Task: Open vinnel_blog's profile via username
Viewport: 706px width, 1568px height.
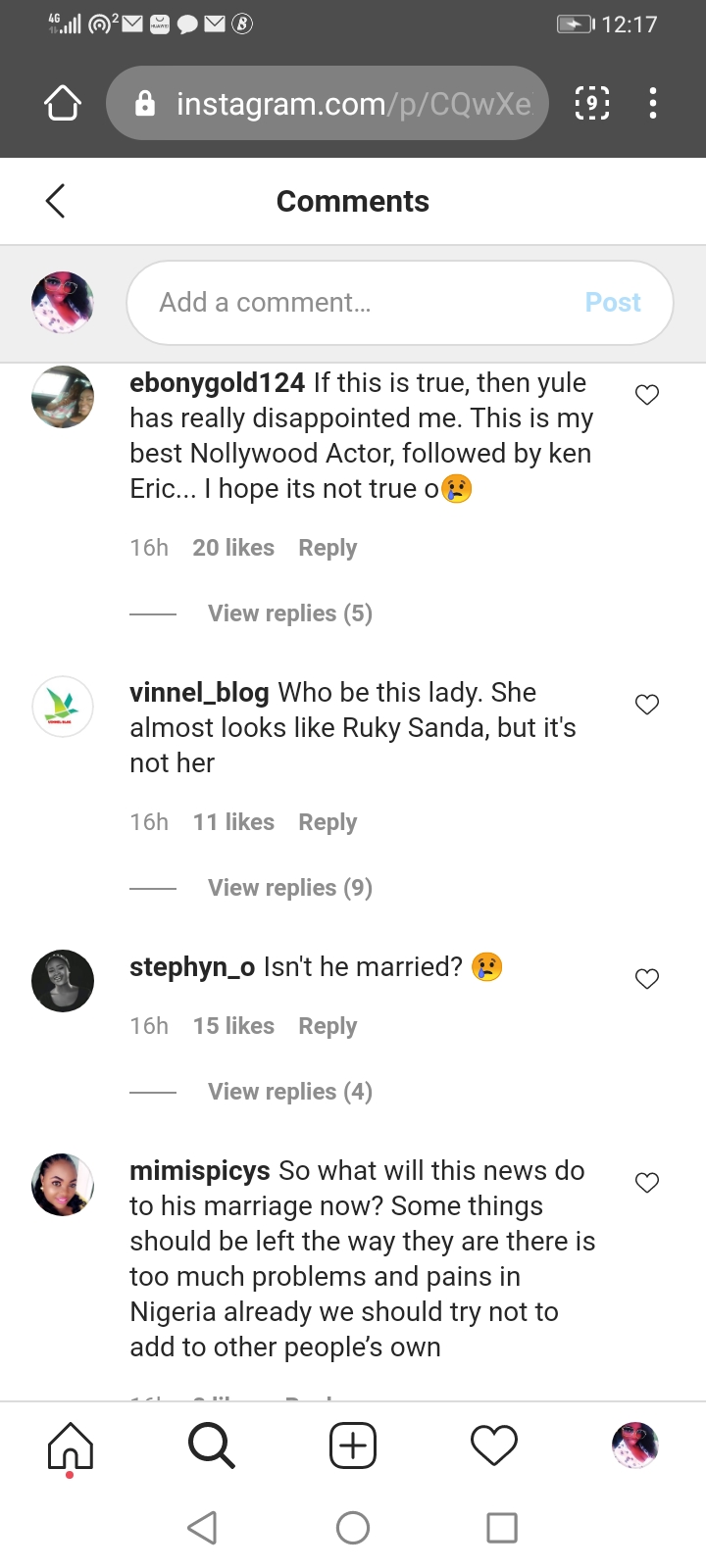Action: [199, 693]
